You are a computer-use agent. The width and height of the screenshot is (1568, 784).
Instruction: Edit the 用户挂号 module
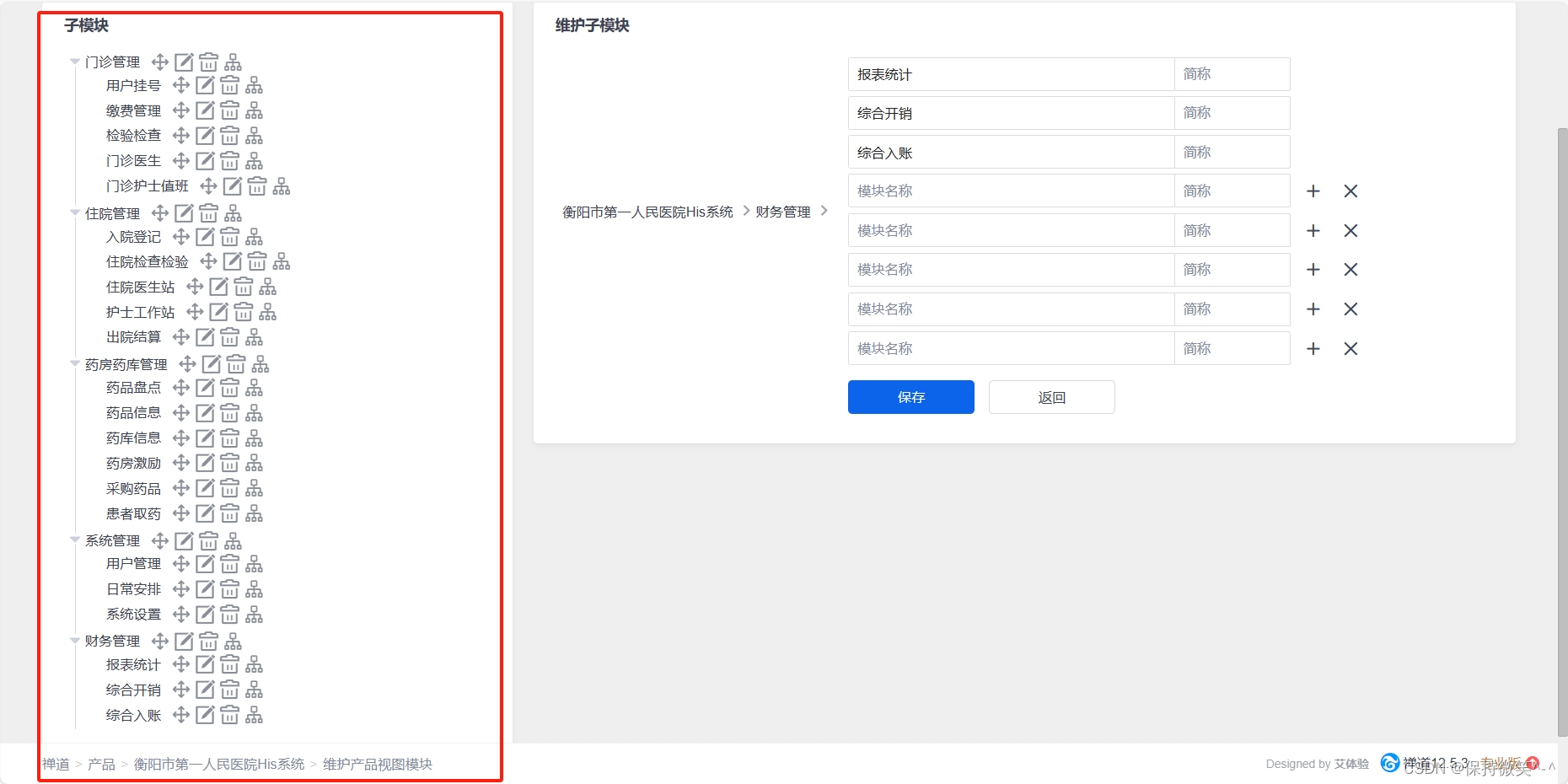point(205,85)
